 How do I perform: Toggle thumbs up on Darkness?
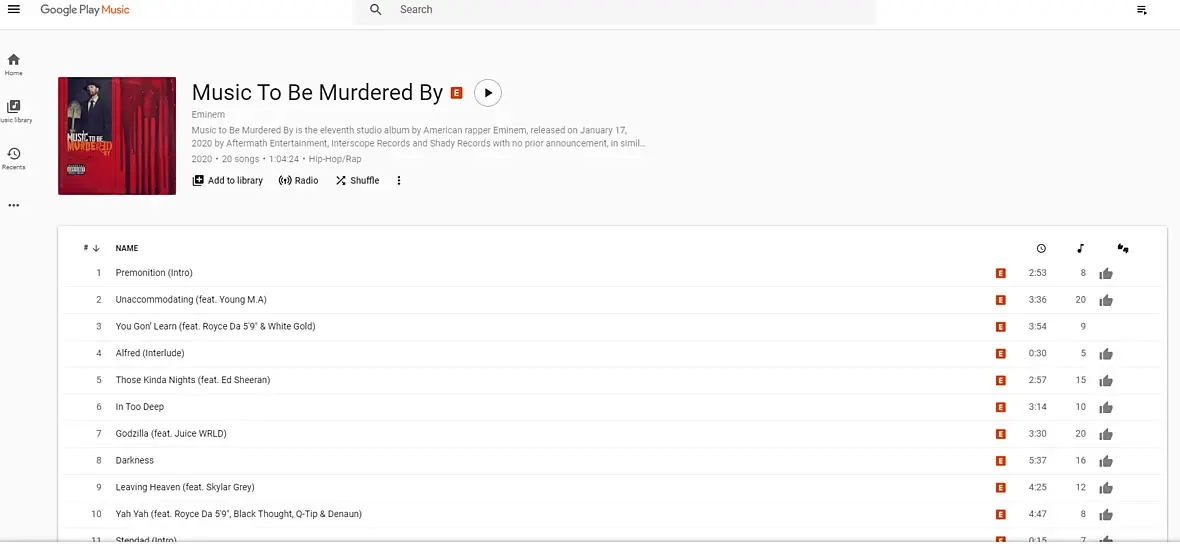1105,461
